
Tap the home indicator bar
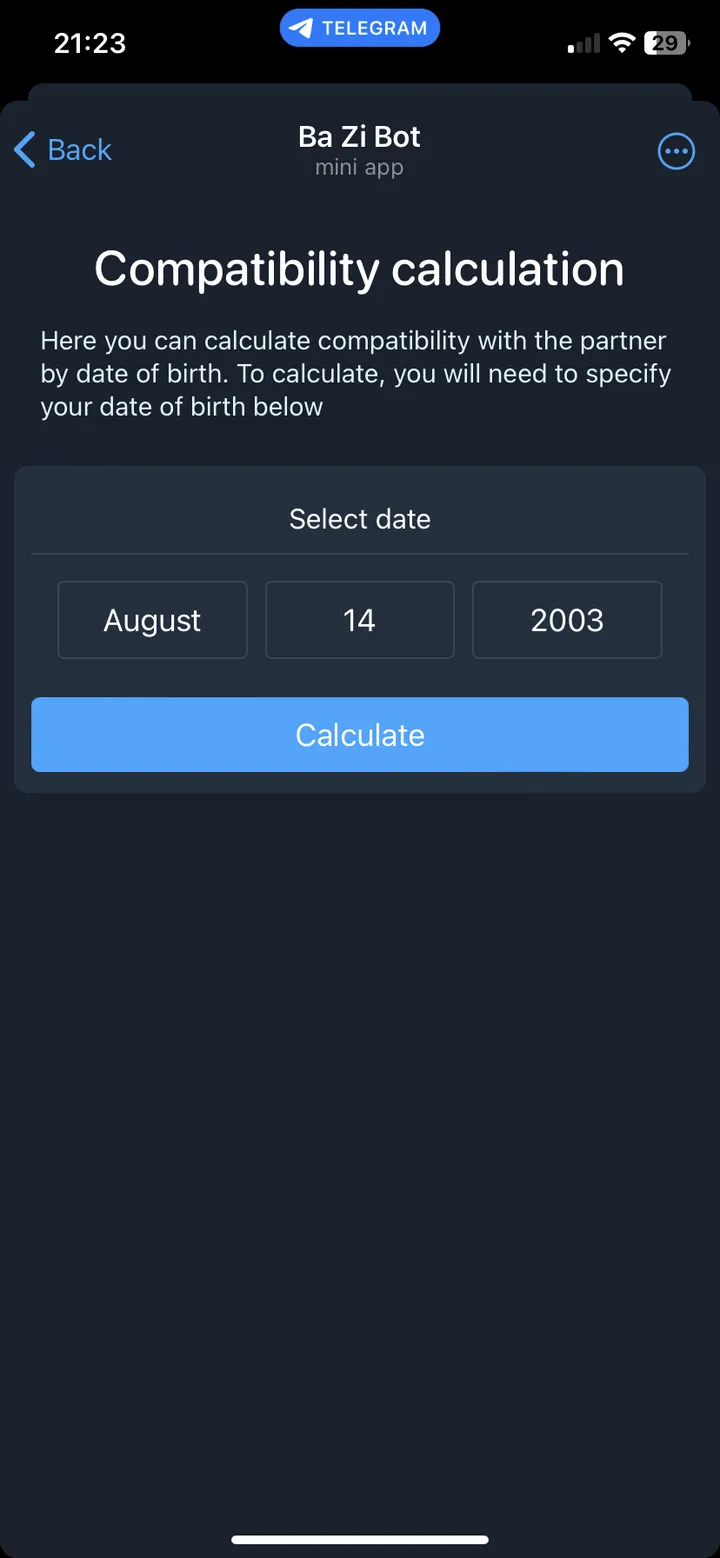pos(360,1540)
